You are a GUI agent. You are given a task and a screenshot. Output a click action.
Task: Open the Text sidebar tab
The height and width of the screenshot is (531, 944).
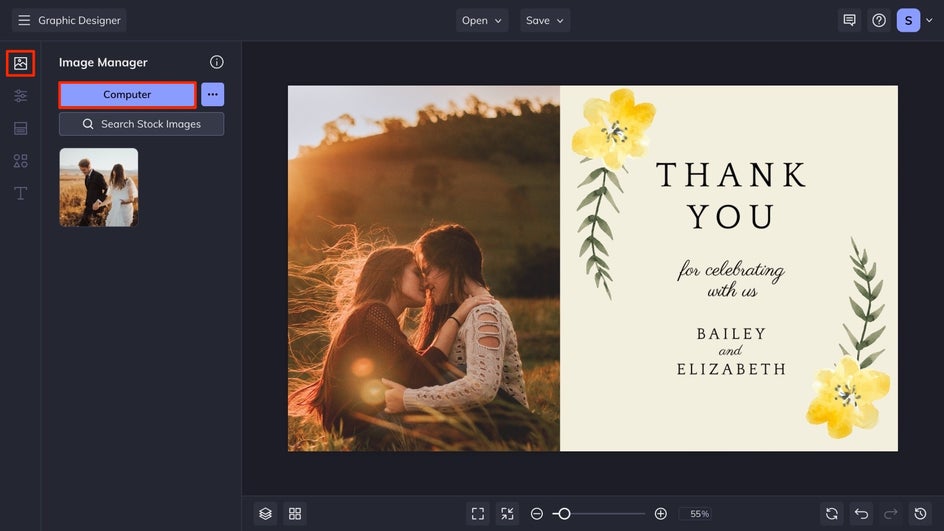click(20, 193)
